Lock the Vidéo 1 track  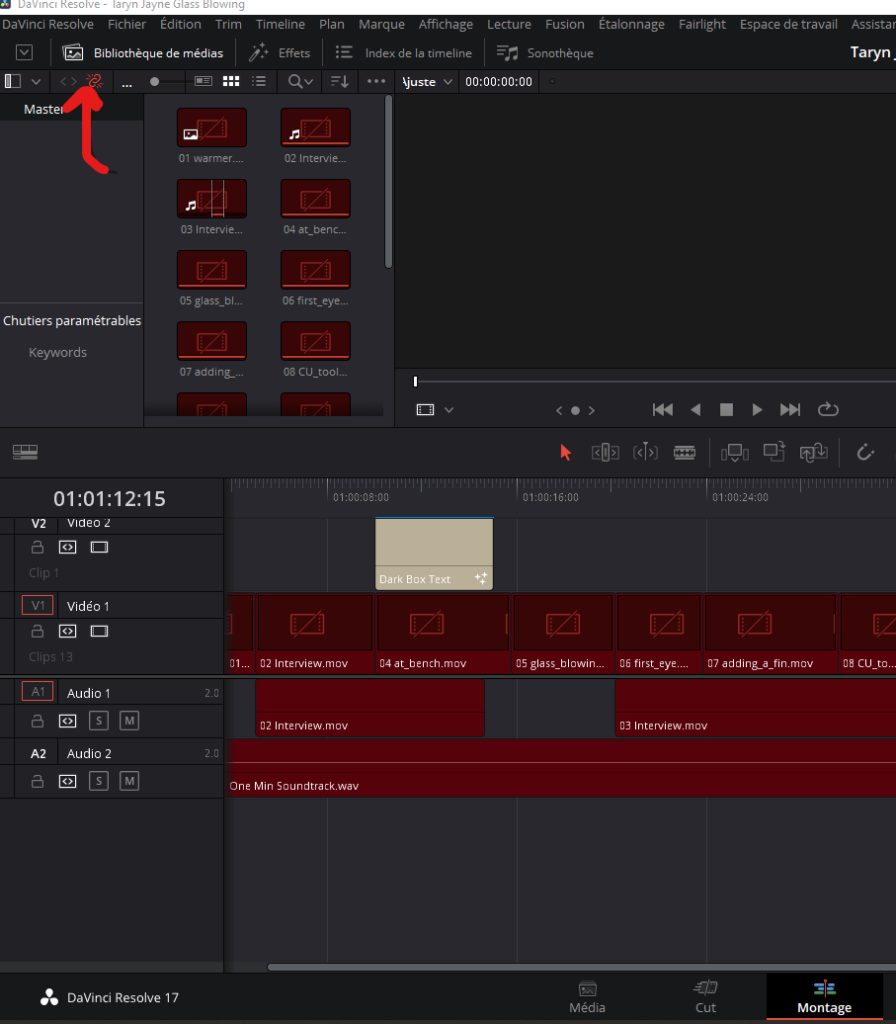[x=38, y=631]
